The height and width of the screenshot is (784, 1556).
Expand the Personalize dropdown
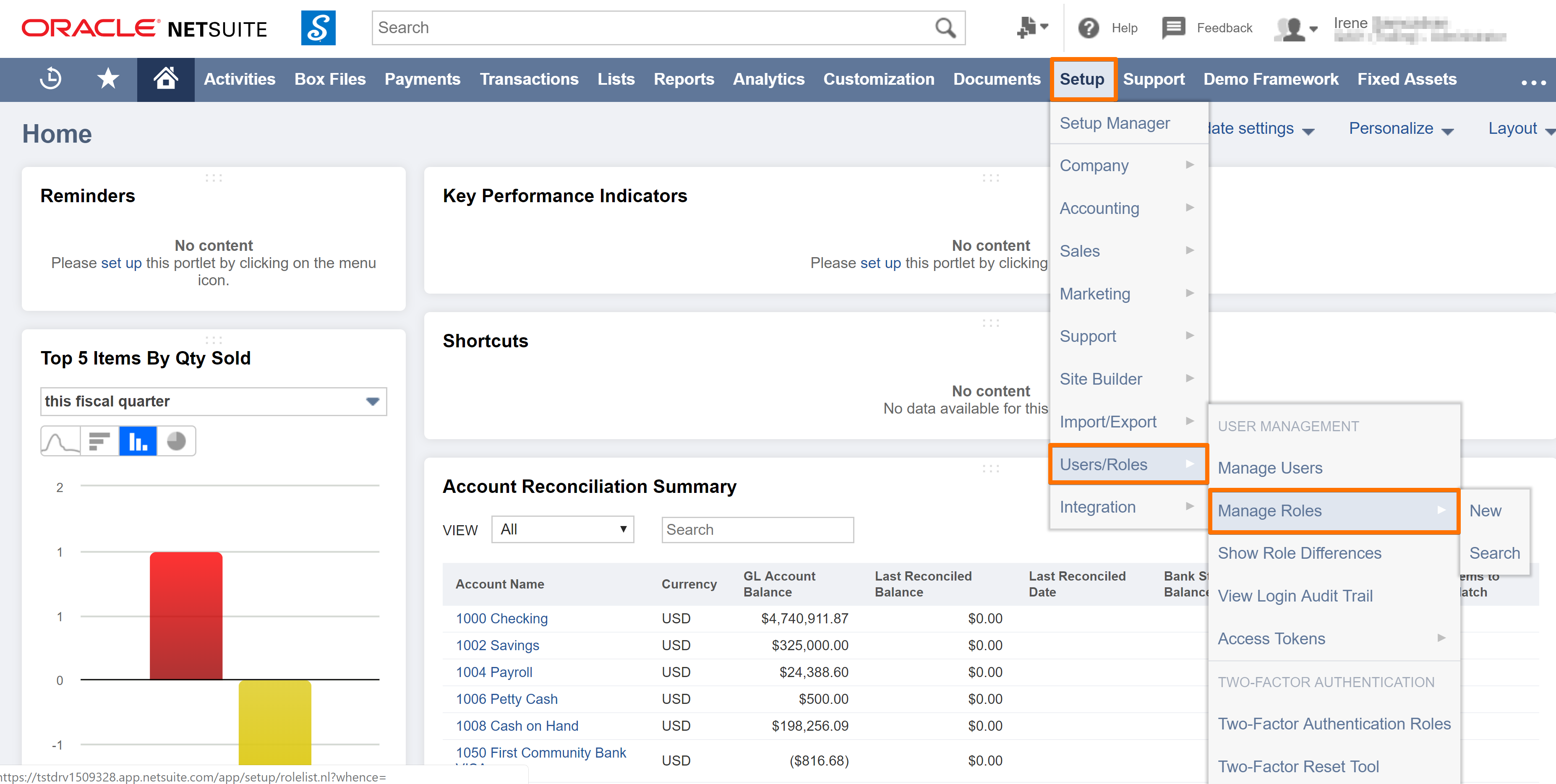coord(1401,129)
